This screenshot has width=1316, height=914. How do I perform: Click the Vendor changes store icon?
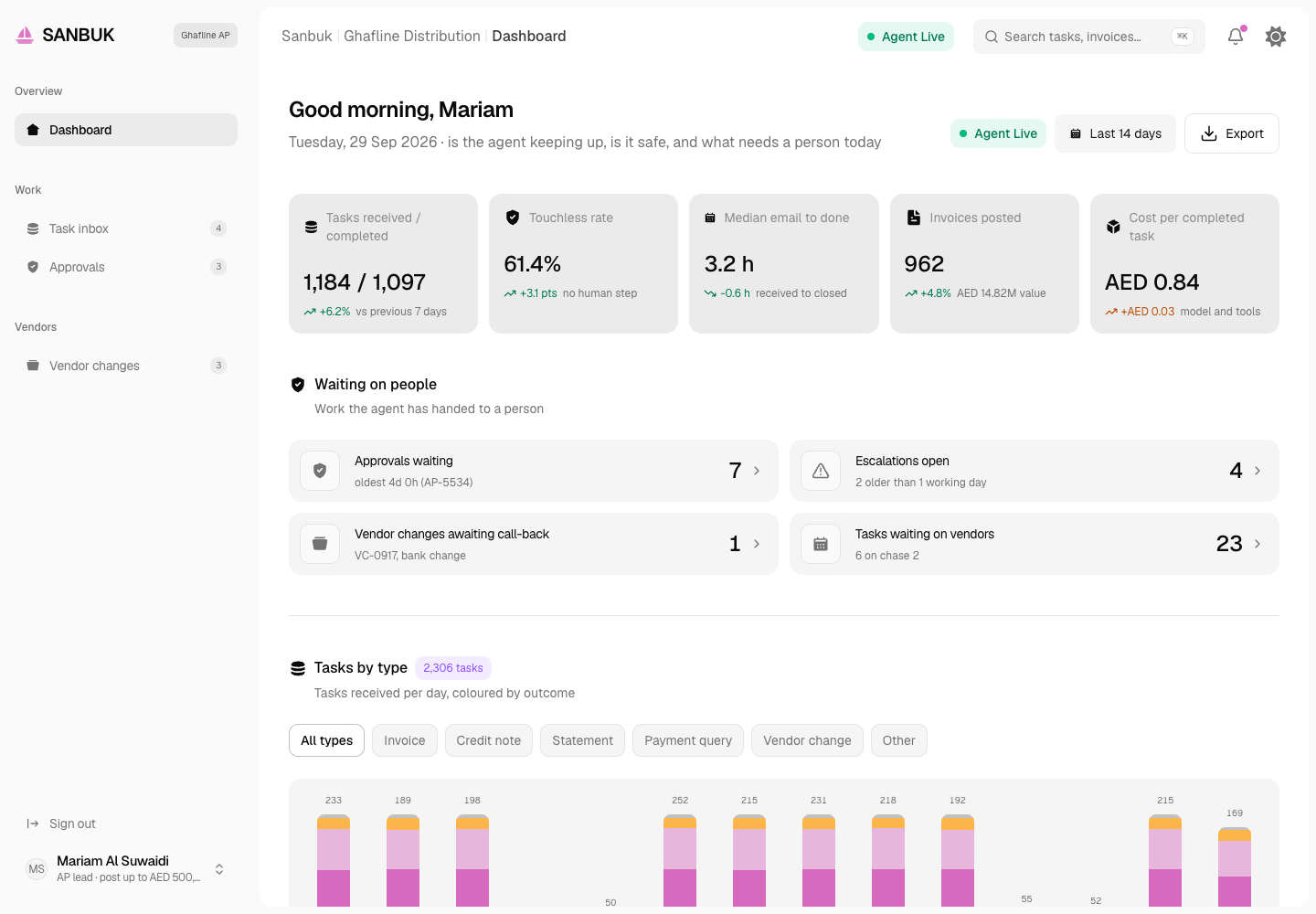point(33,366)
